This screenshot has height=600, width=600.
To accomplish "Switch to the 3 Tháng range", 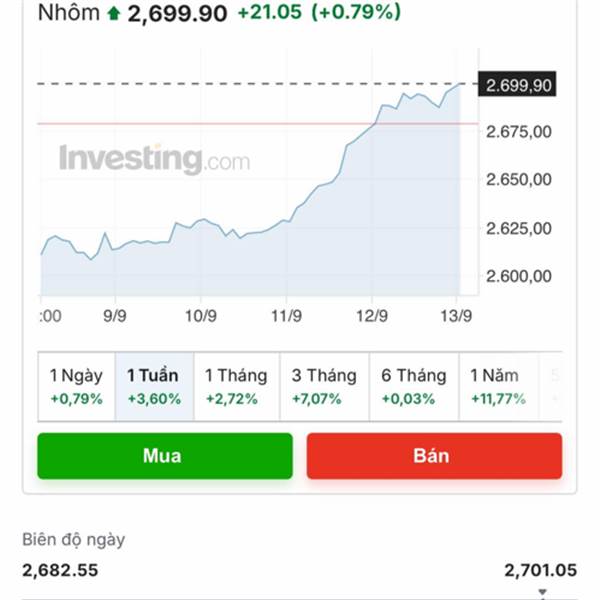I will pyautogui.click(x=324, y=386).
